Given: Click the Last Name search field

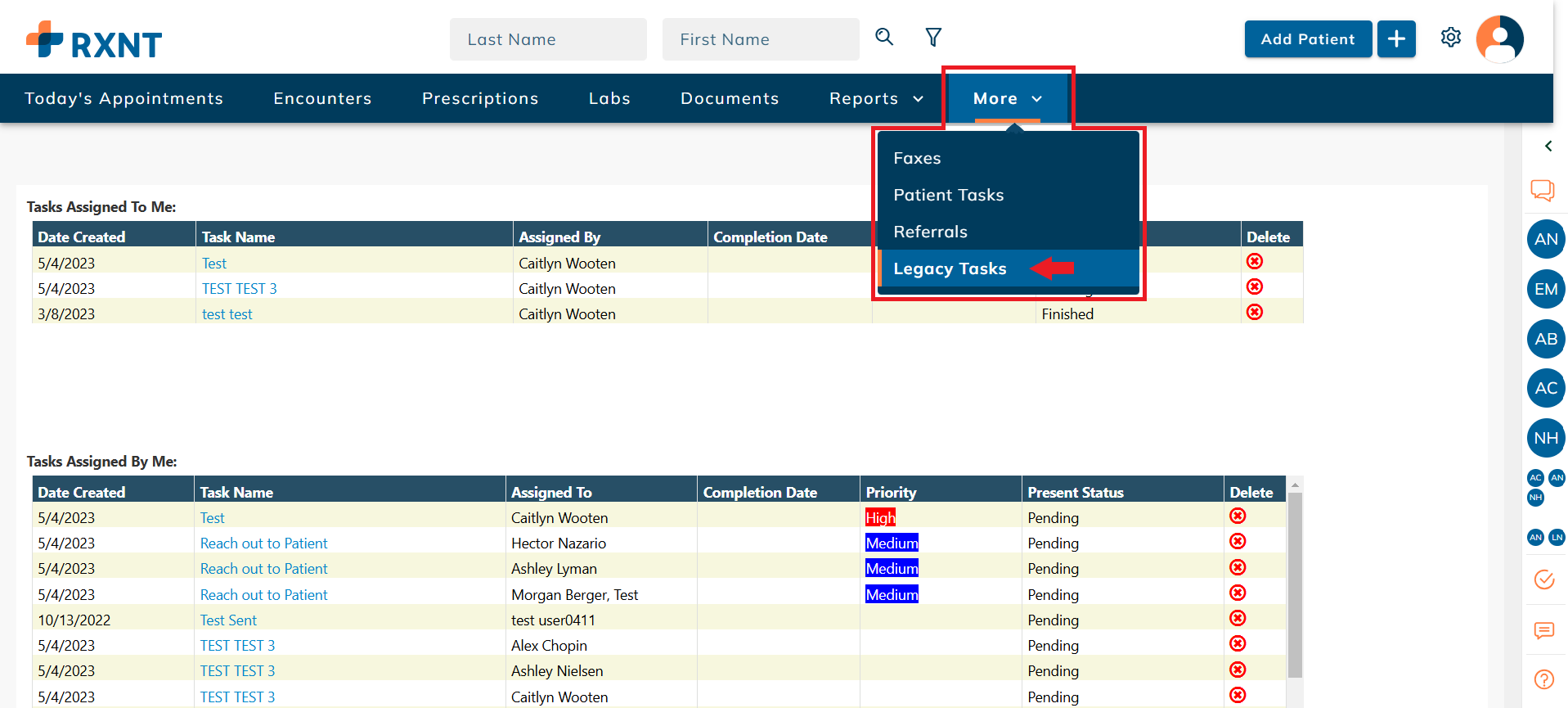Looking at the screenshot, I should pos(548,39).
